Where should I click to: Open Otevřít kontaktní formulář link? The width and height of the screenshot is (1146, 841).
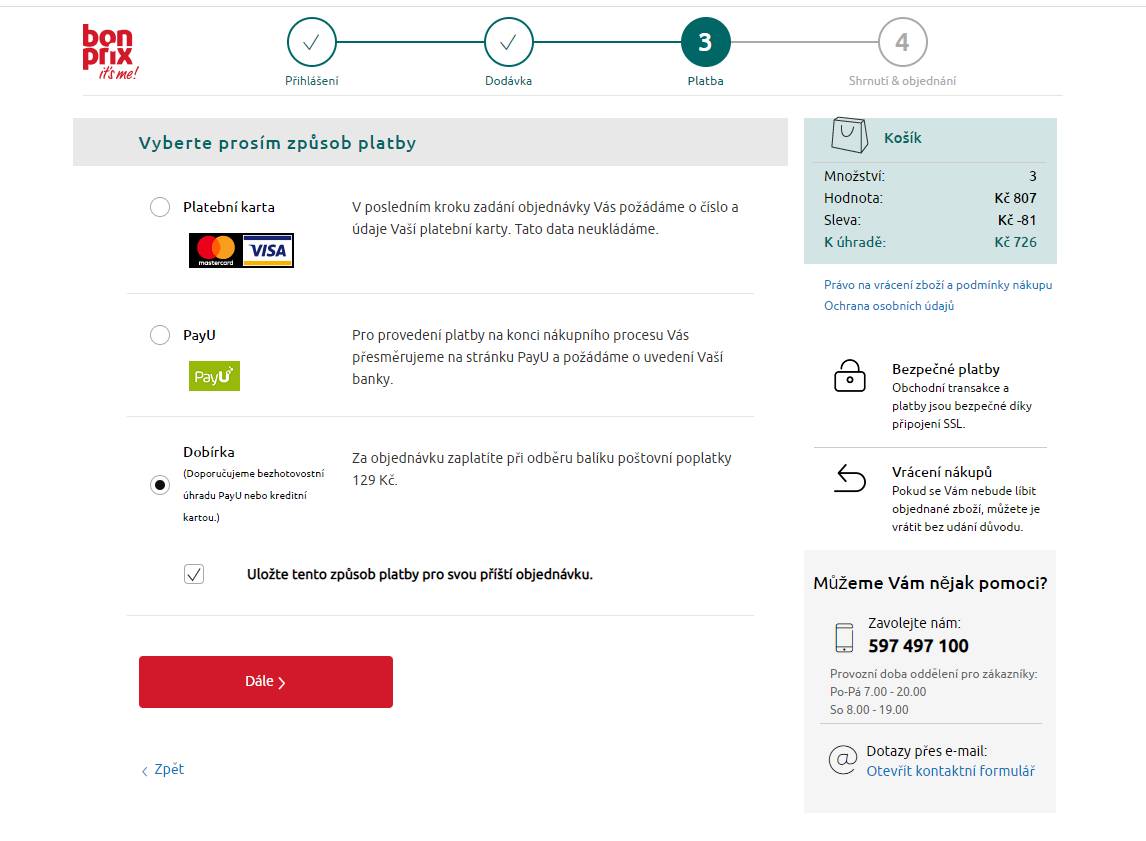coord(950,771)
